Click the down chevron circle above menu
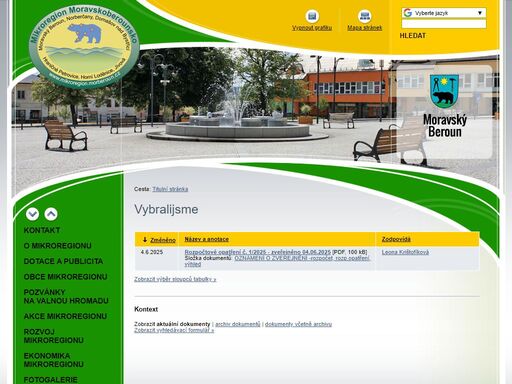Viewport: 512px width, 384px height. [x=32, y=214]
